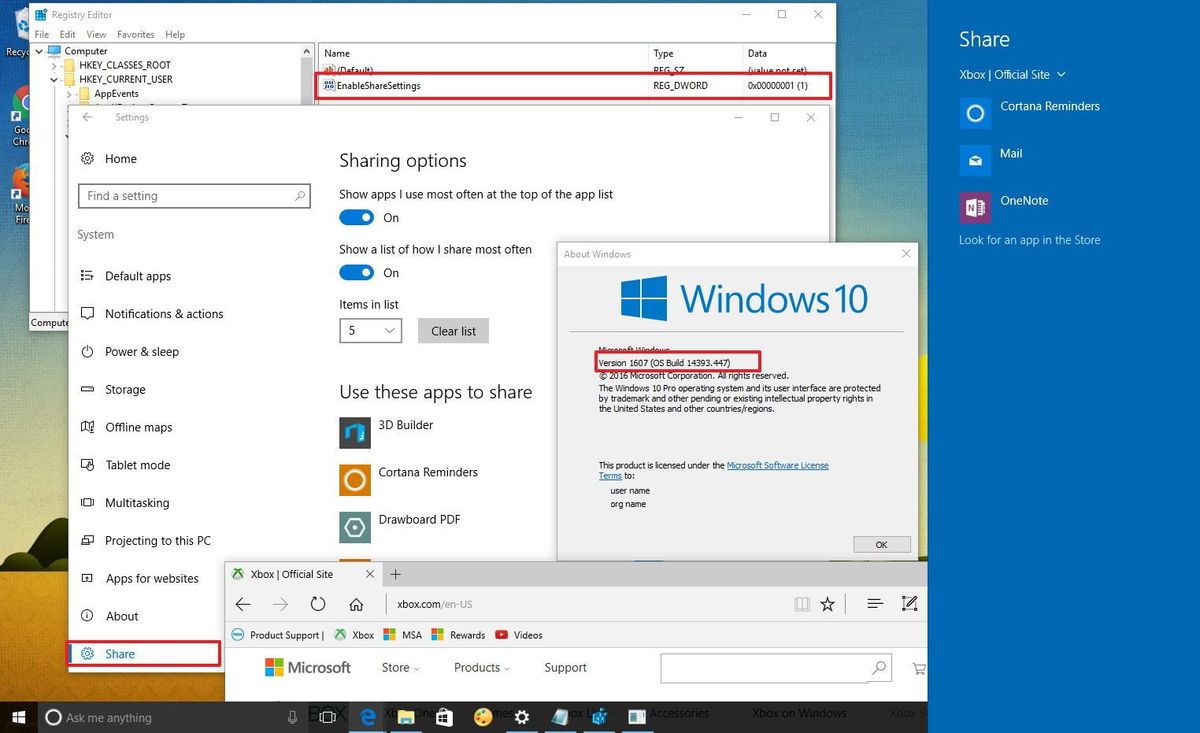The width and height of the screenshot is (1200, 733).
Task: Open Reading view in Edge toolbar
Action: point(802,604)
